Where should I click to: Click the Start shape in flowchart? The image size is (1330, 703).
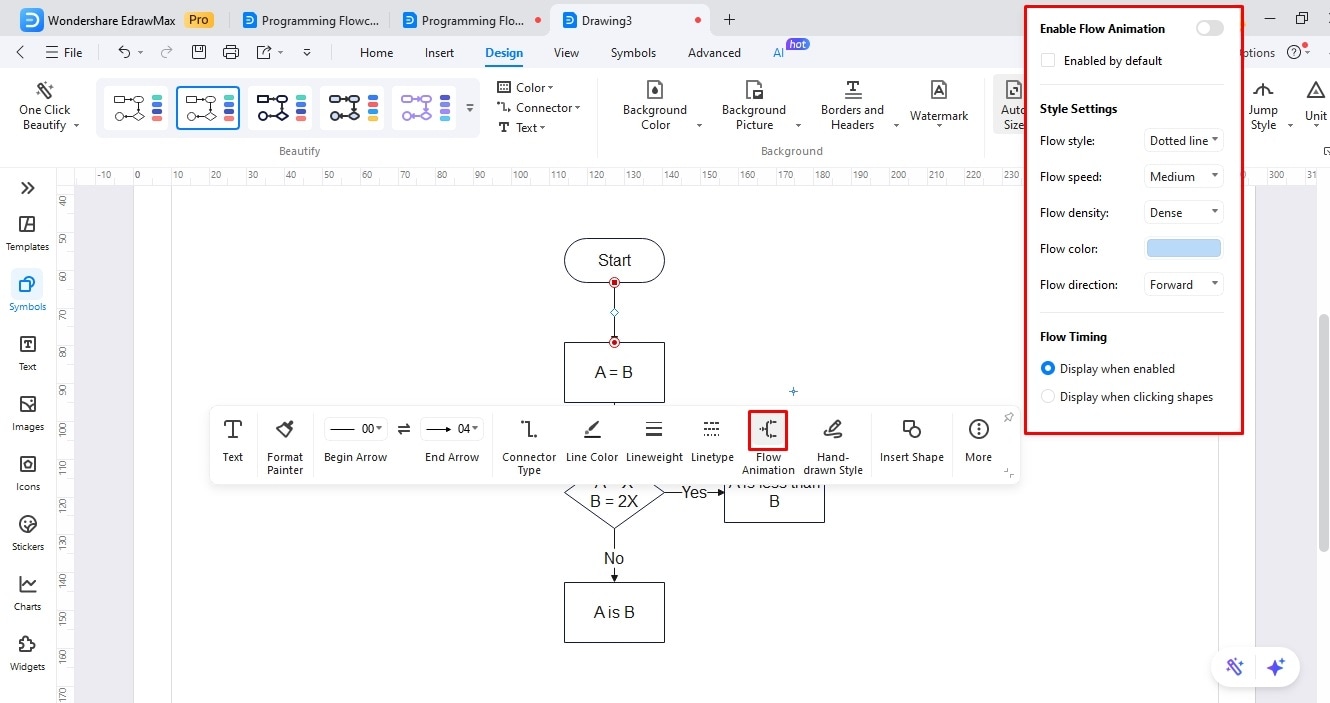pyautogui.click(x=614, y=260)
